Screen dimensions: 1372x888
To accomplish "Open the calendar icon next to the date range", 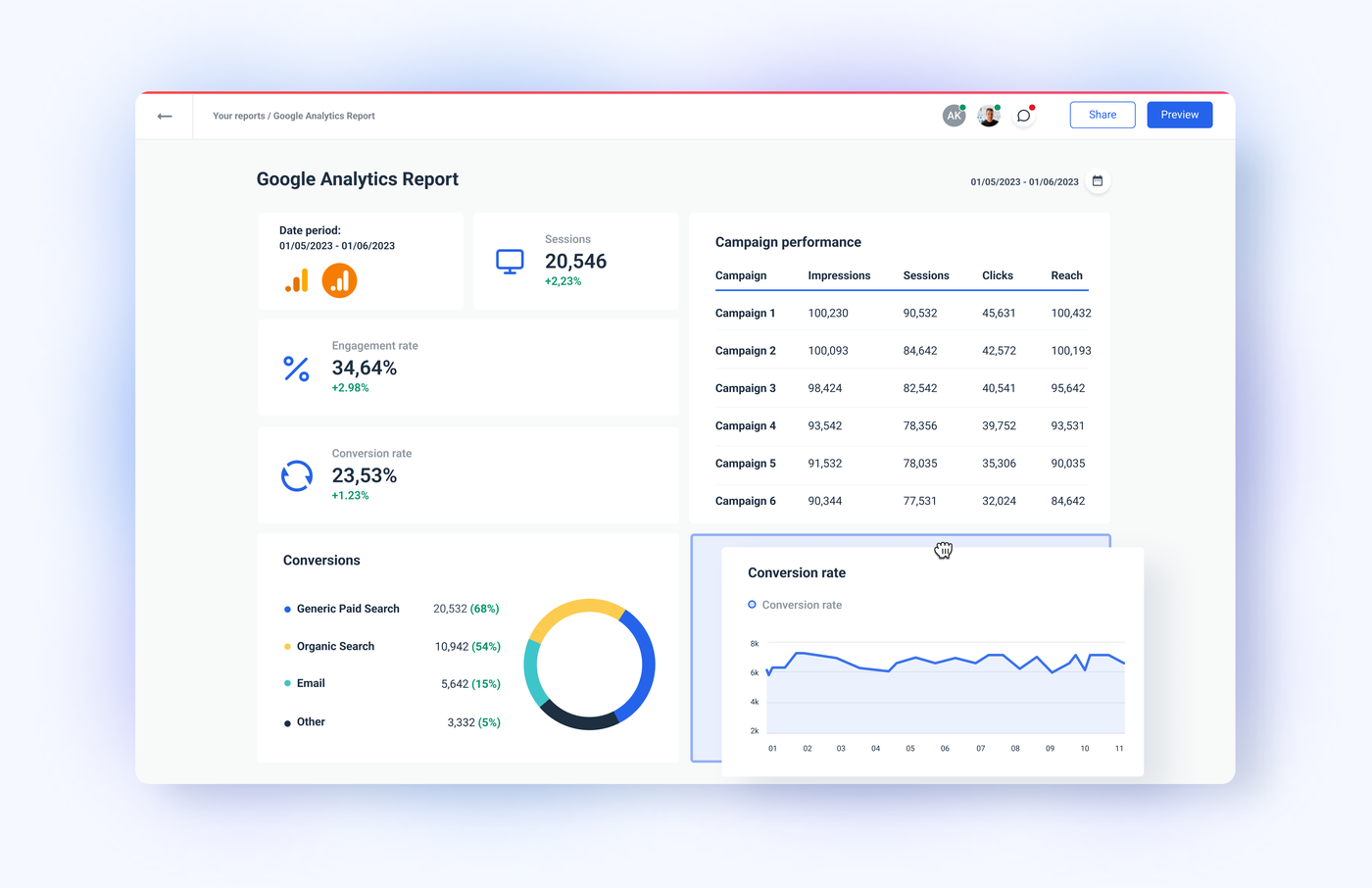I will coord(1098,180).
